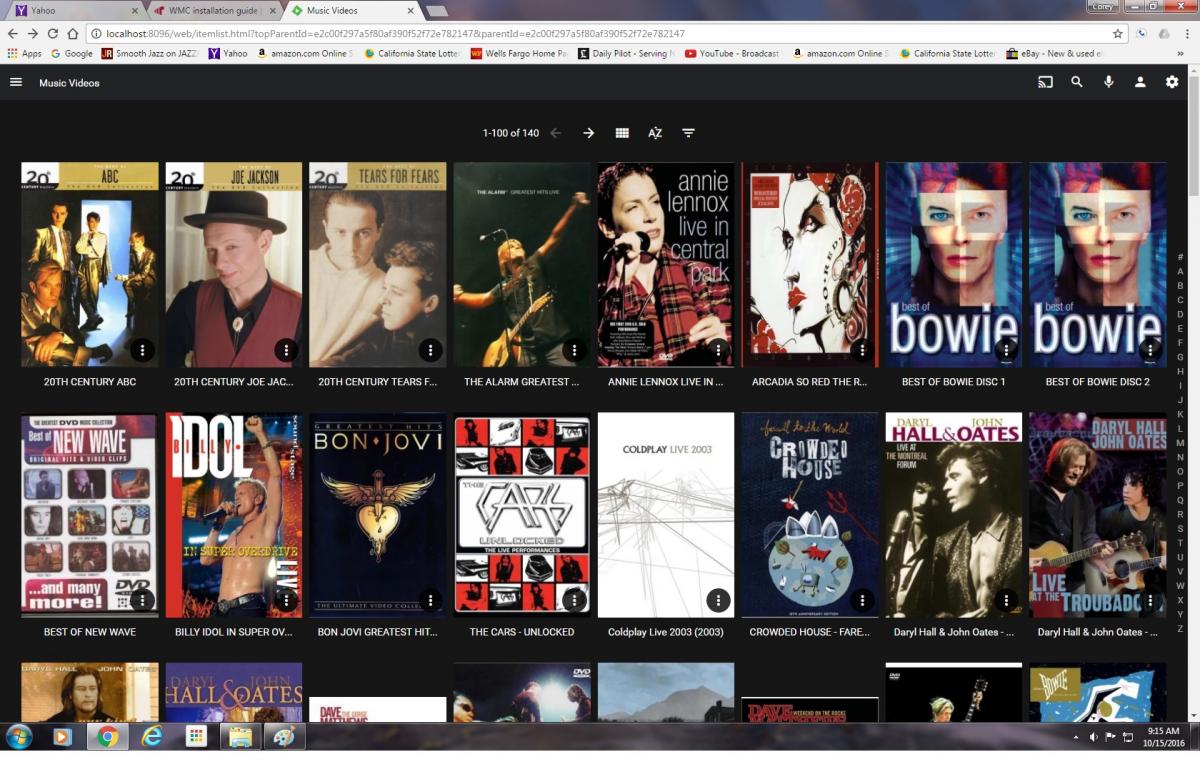Open more options on Arcadia cover
Image resolution: width=1200 pixels, height=762 pixels.
click(x=862, y=350)
